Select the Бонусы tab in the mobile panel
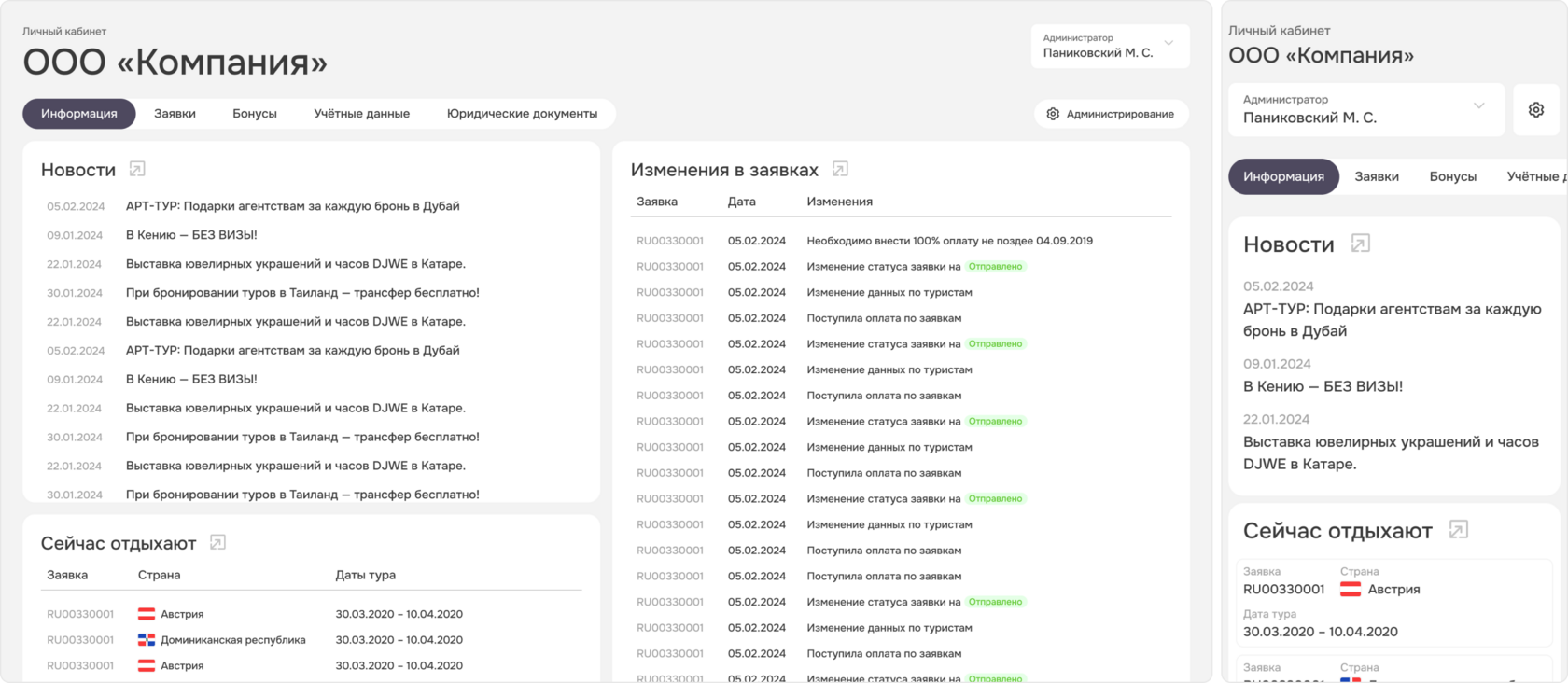Screen dimensions: 1568x683 [x=1452, y=176]
